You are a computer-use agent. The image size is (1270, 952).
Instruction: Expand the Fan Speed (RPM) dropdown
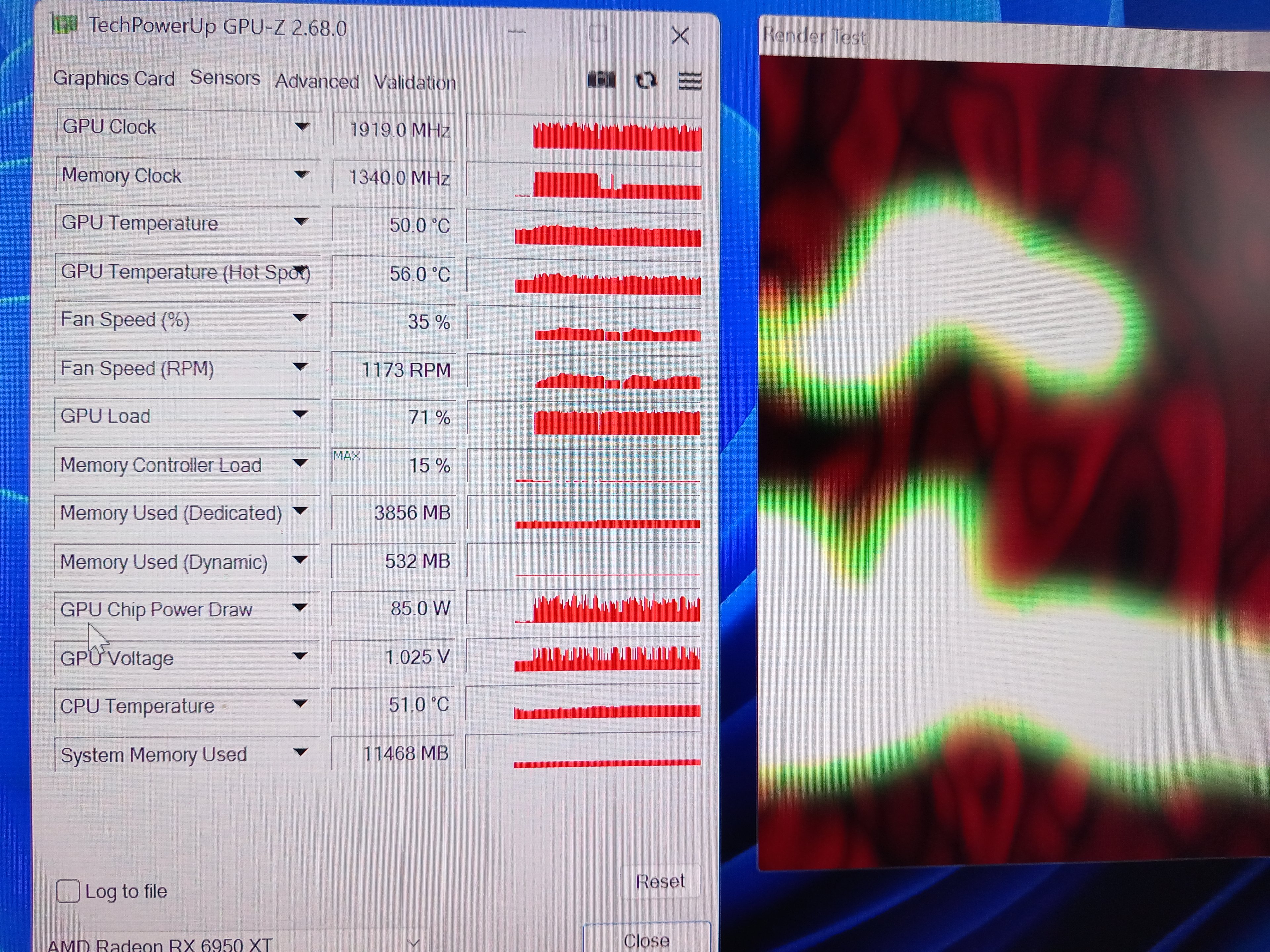pyautogui.click(x=300, y=367)
